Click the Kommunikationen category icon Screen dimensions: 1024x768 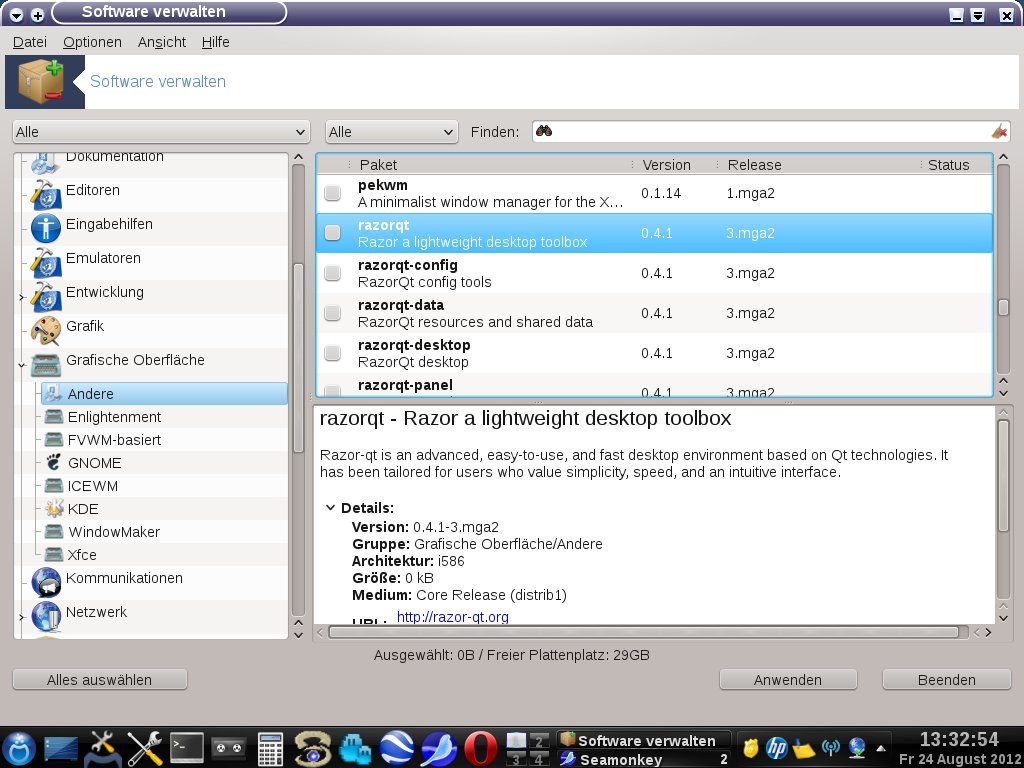(46, 582)
